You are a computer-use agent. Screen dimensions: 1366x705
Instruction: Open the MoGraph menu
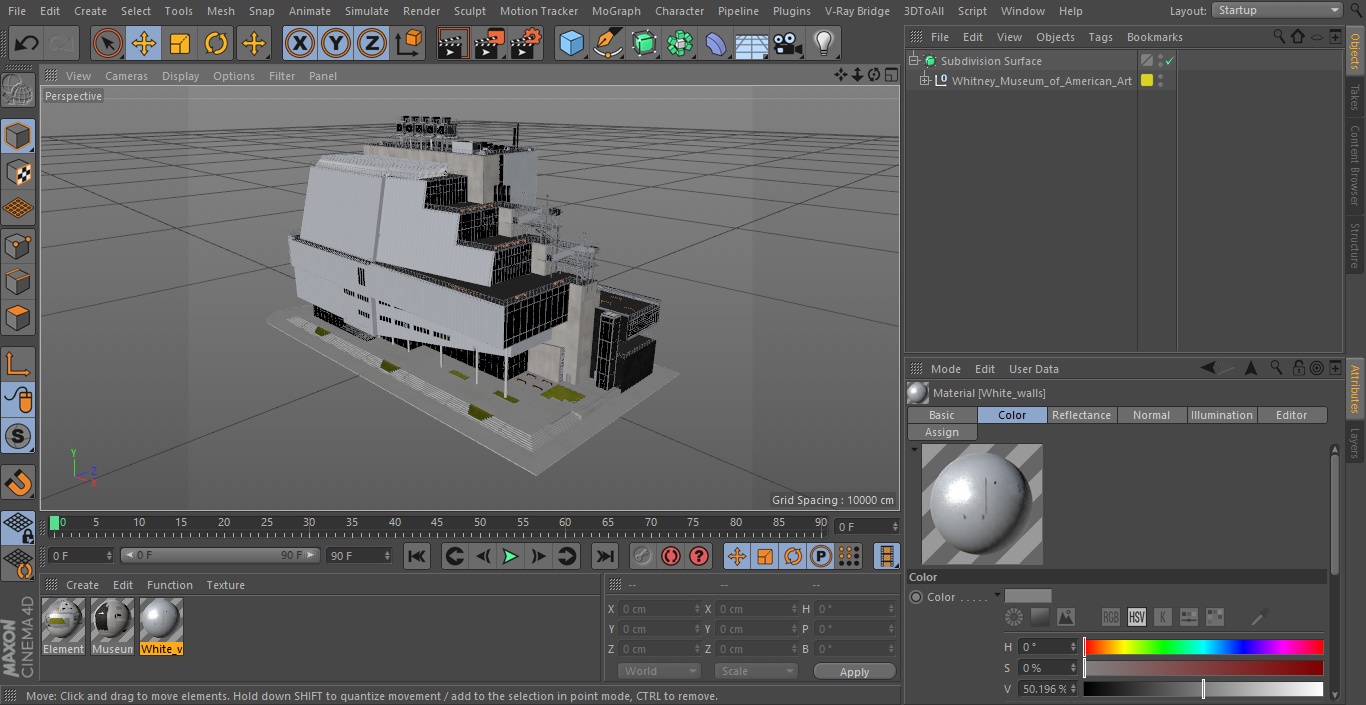pyautogui.click(x=616, y=11)
